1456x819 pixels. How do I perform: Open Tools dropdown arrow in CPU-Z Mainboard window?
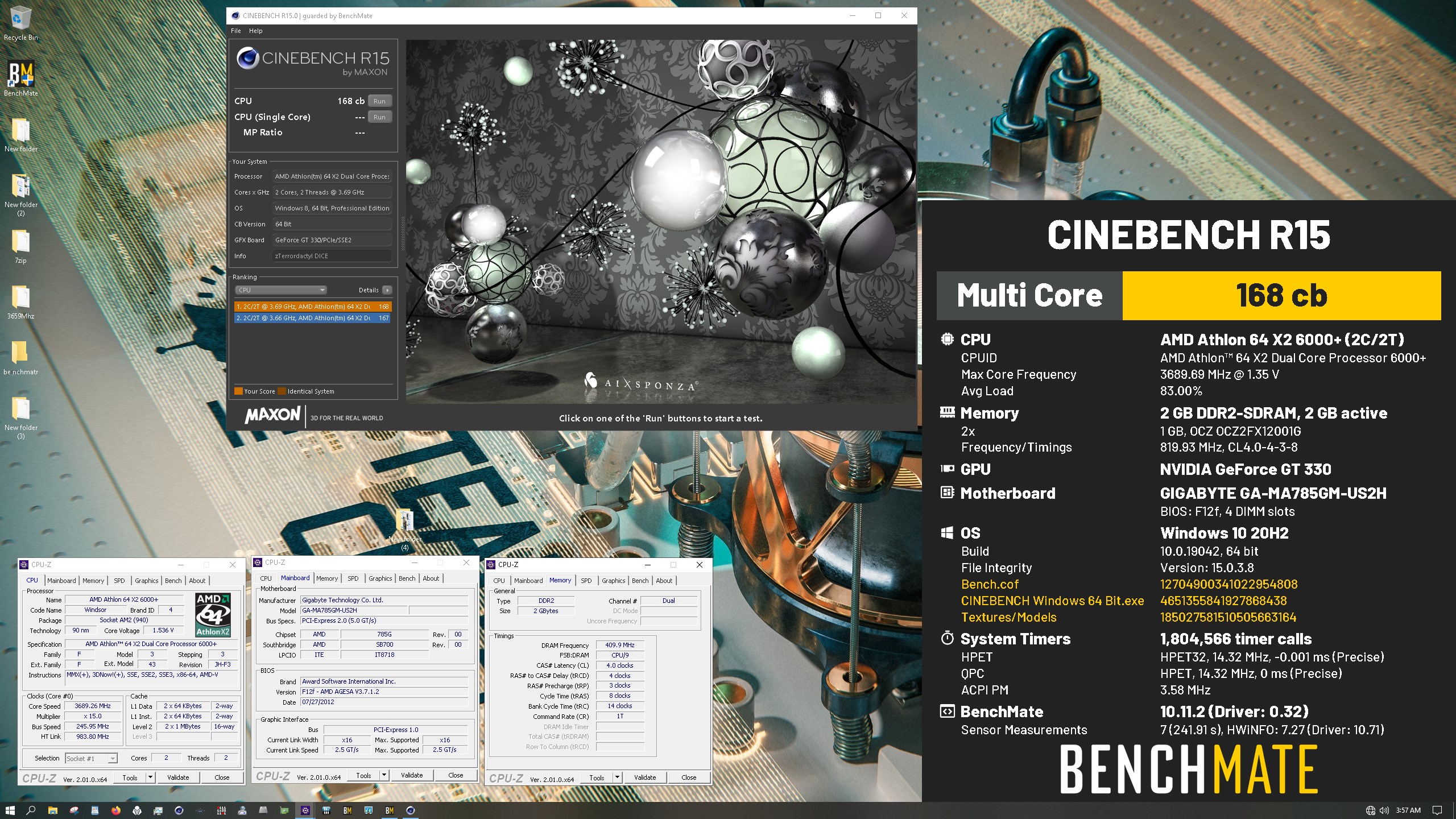pos(384,775)
